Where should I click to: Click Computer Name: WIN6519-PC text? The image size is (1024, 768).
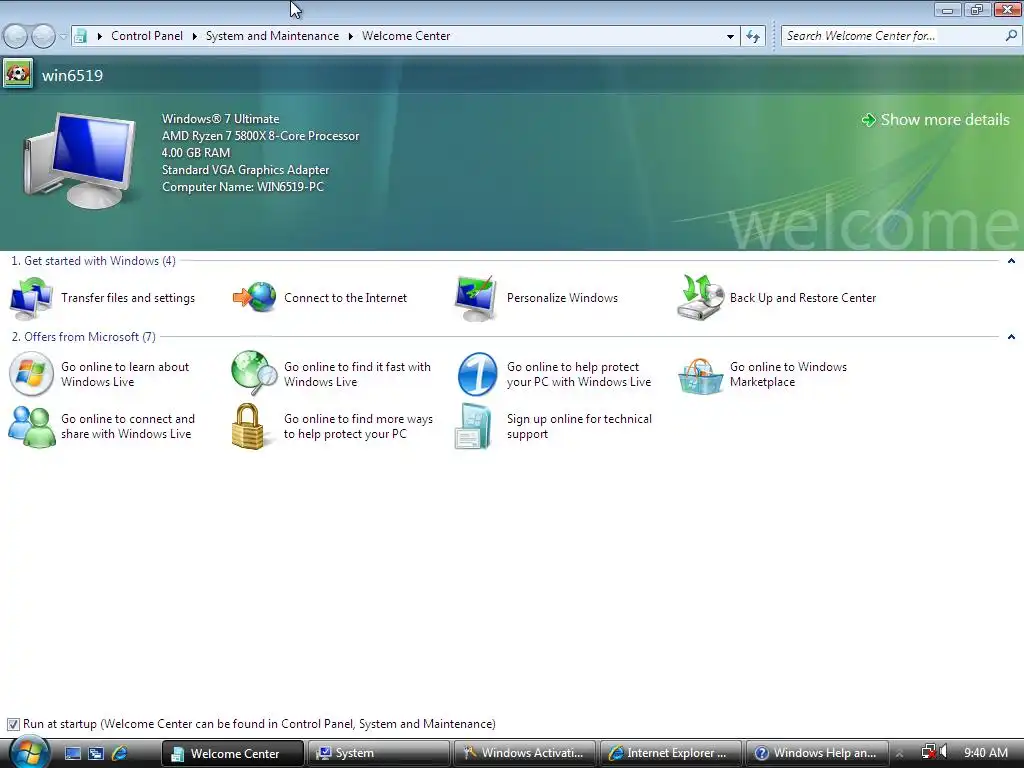(x=243, y=187)
